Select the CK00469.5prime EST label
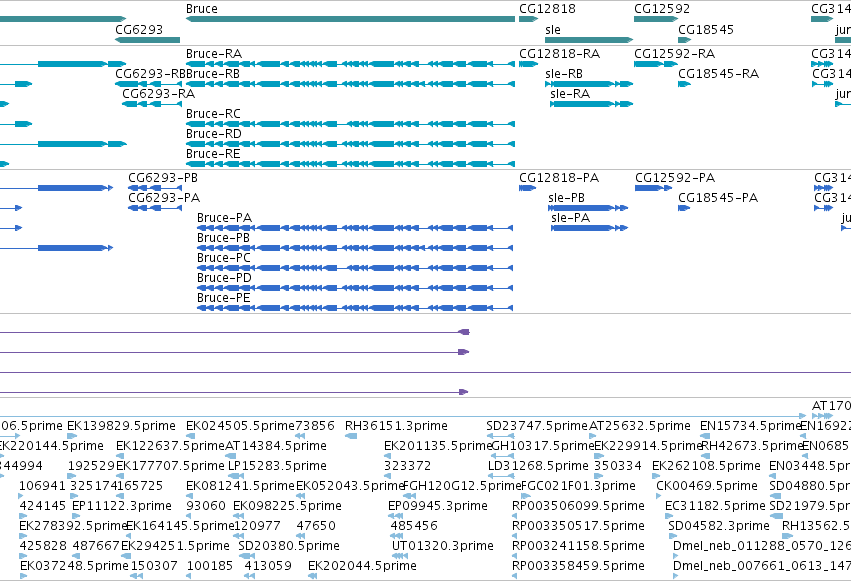The height and width of the screenshot is (581, 851). coord(707,486)
